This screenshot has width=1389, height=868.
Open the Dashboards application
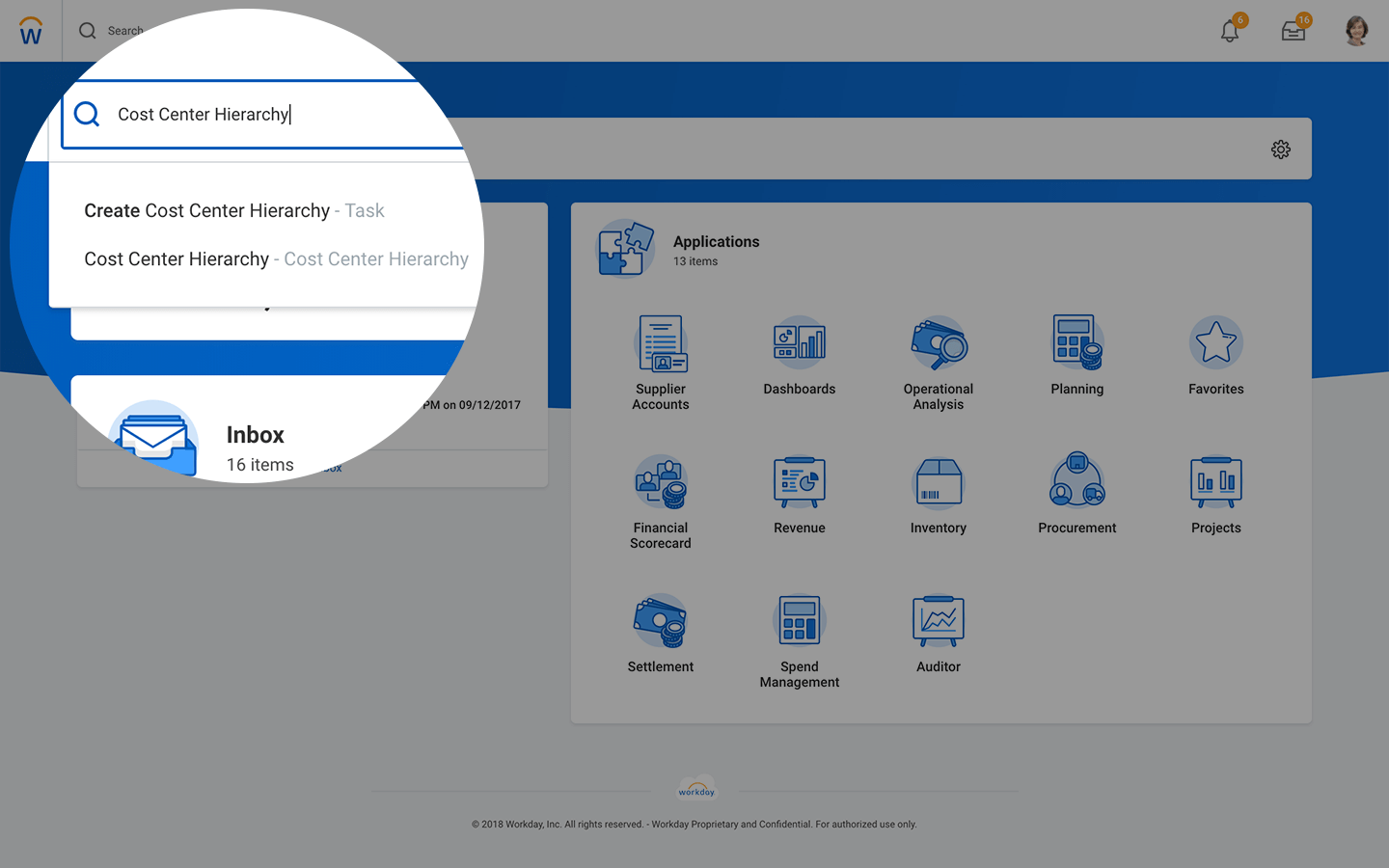(799, 343)
